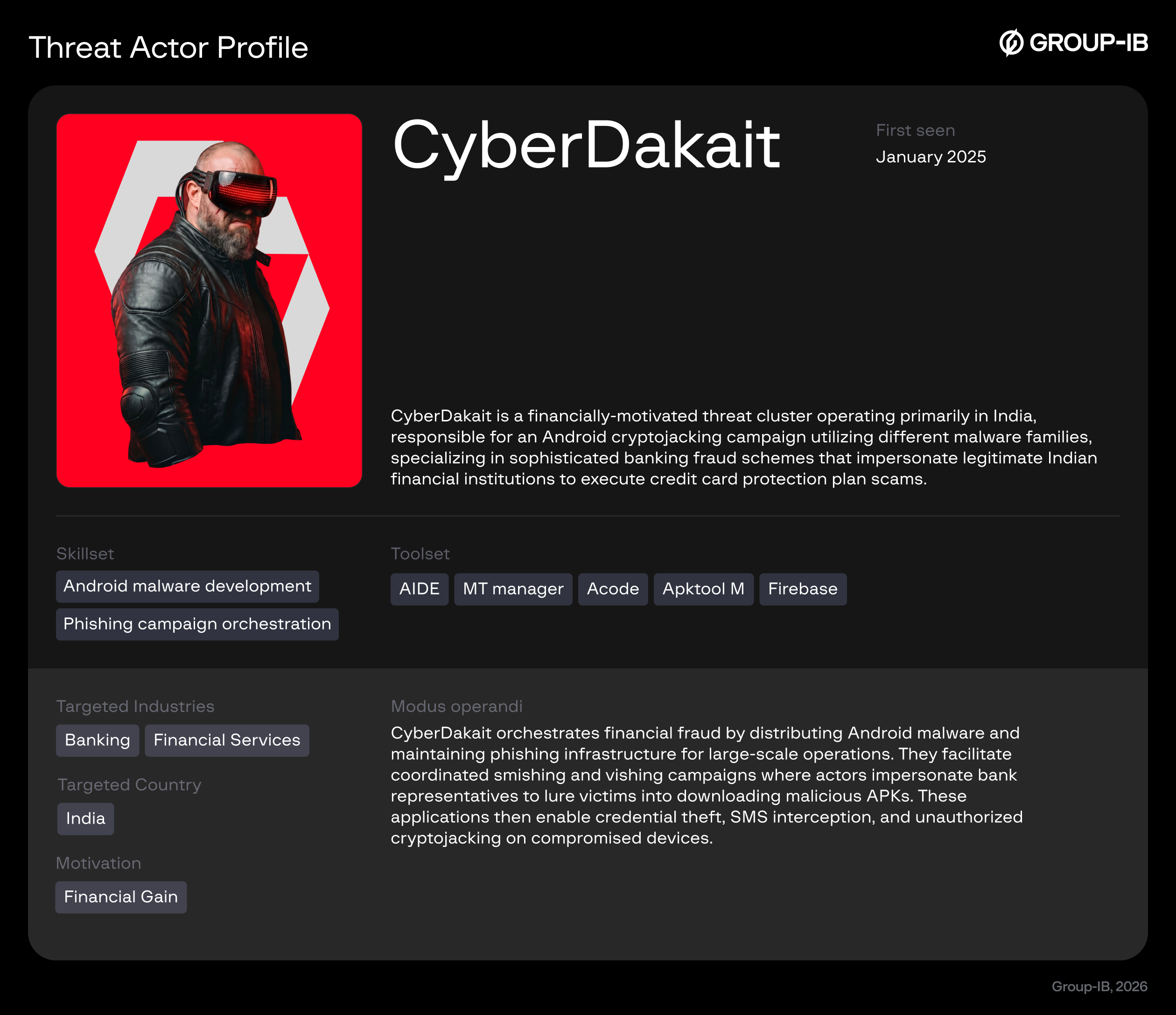Open the CyberDakait threat actor portrait
1176x1015 pixels.
[x=210, y=300]
